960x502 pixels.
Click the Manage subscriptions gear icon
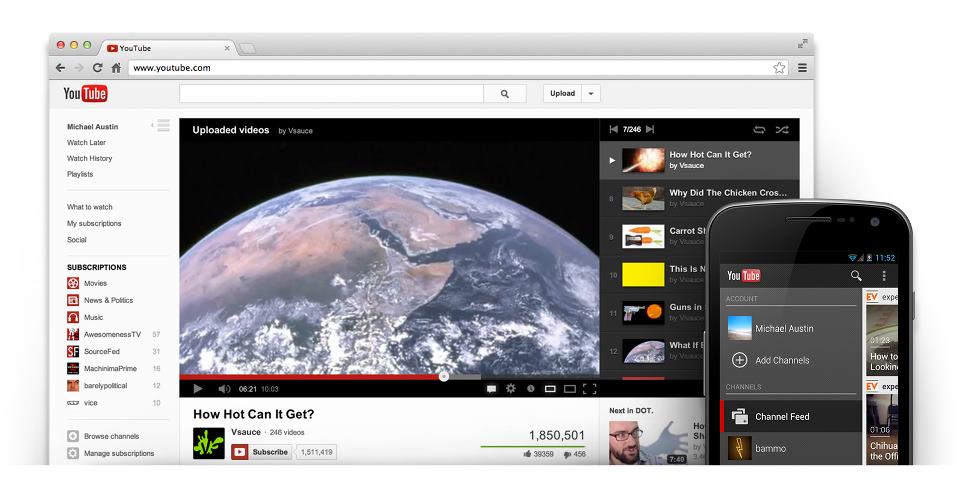pyautogui.click(x=73, y=453)
